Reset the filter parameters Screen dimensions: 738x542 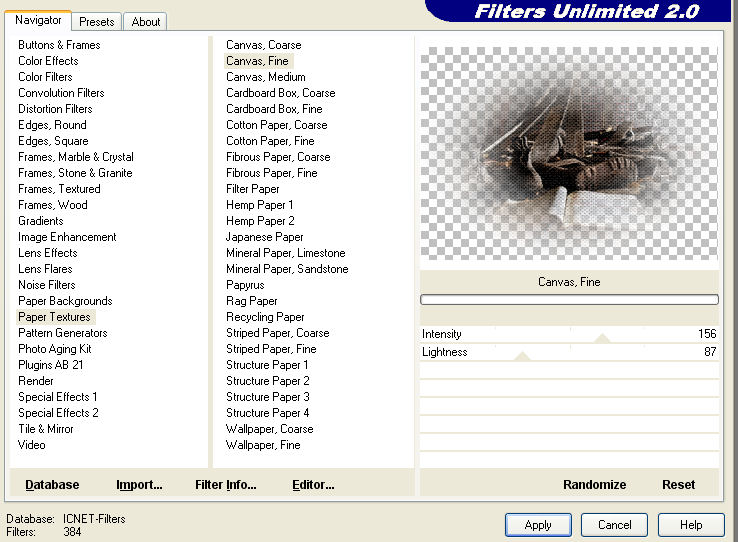pyautogui.click(x=678, y=485)
